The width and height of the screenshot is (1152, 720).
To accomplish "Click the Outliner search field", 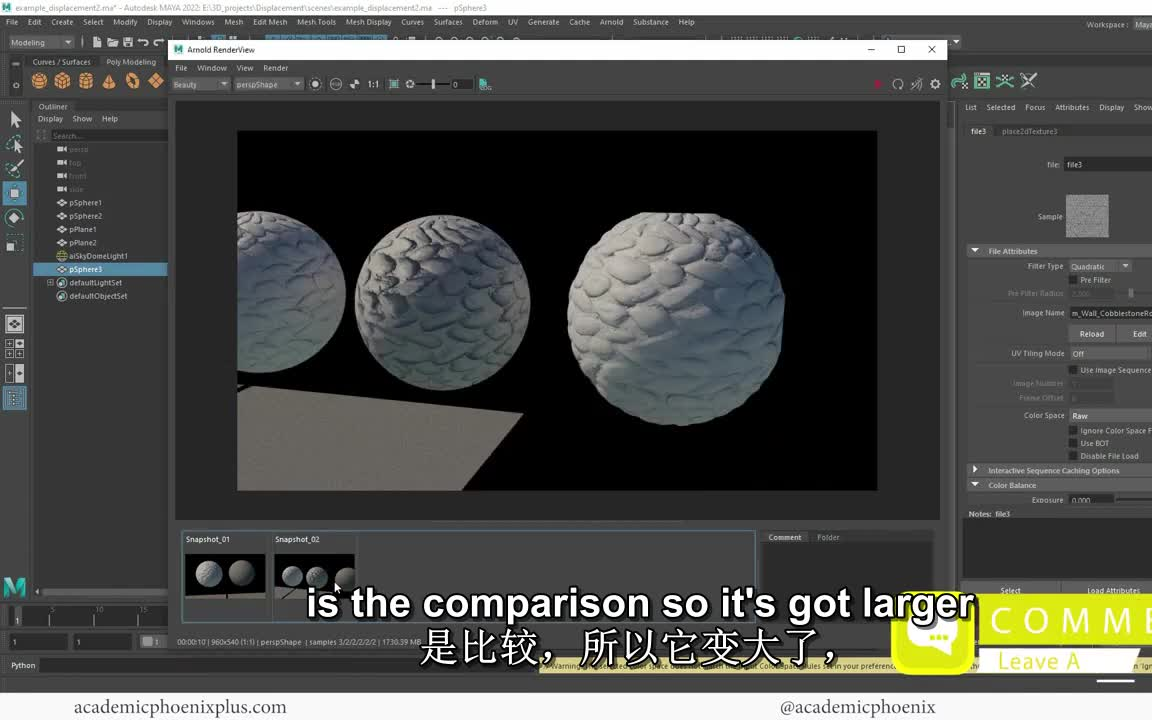I will (x=108, y=136).
